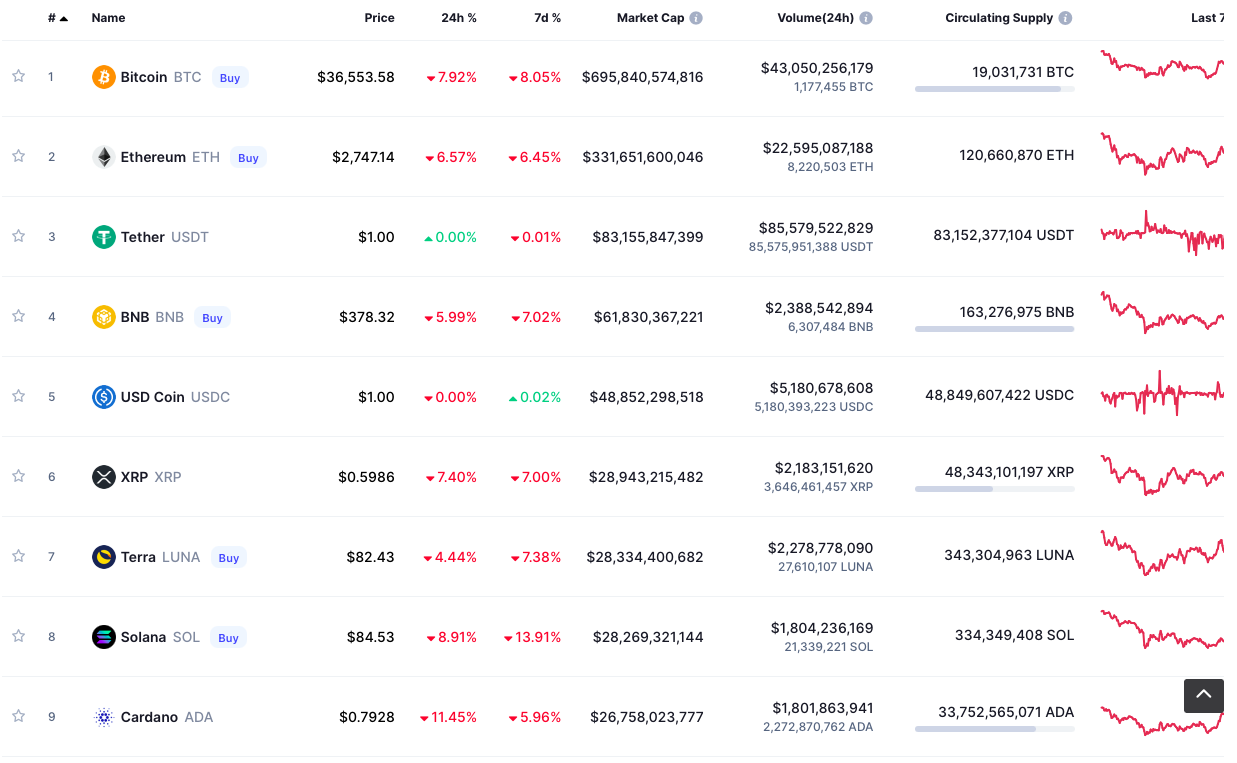
Task: Click the Terra coin logo
Action: [x=104, y=557]
